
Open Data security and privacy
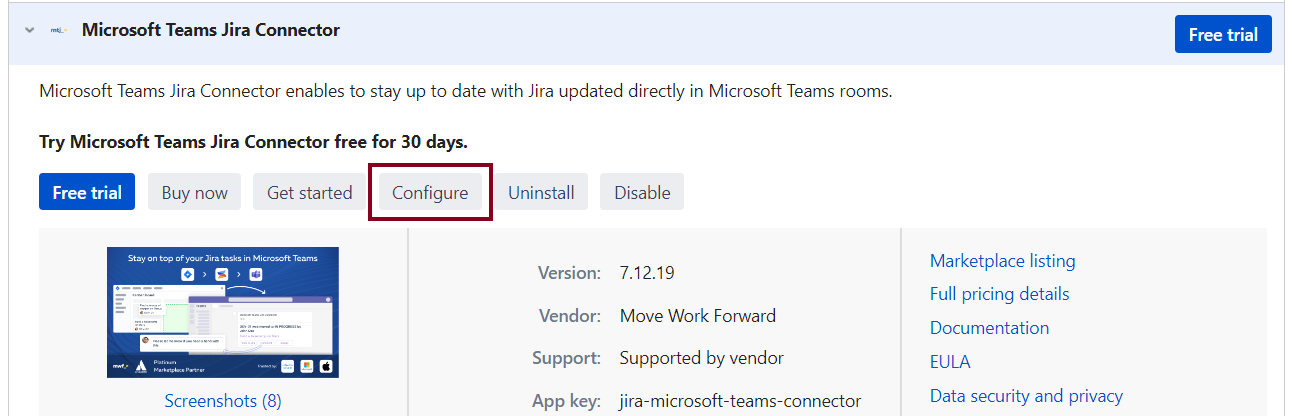tap(1026, 396)
